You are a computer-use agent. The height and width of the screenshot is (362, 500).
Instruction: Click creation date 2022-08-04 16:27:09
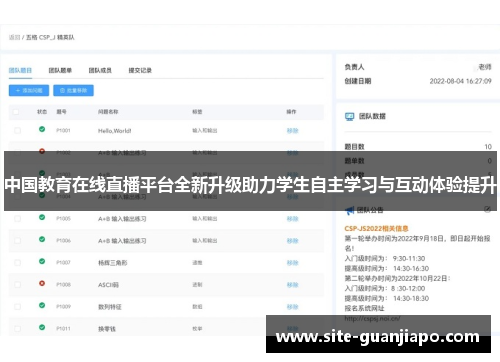(x=460, y=81)
